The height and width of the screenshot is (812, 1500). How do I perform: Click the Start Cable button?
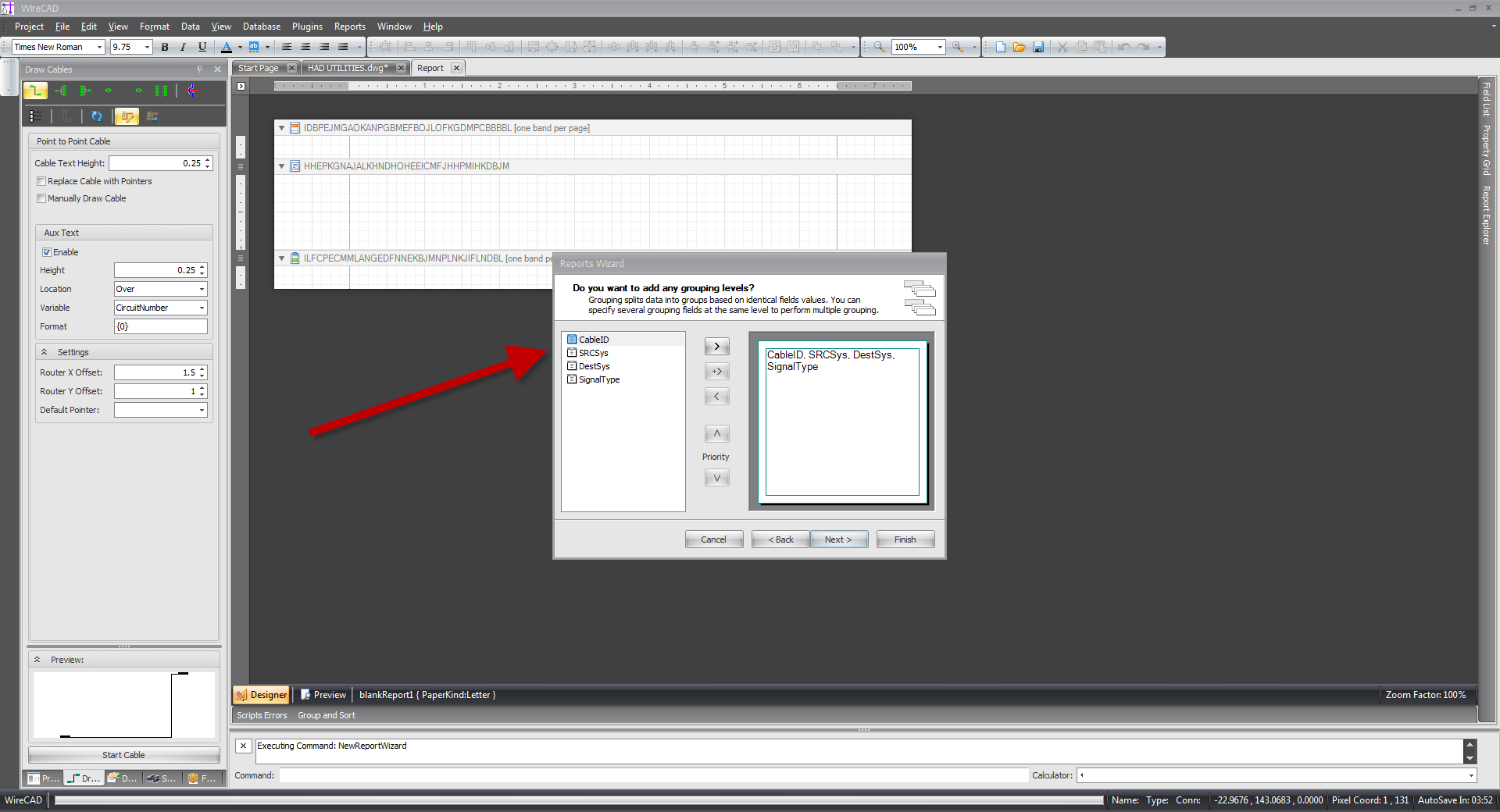coord(124,755)
